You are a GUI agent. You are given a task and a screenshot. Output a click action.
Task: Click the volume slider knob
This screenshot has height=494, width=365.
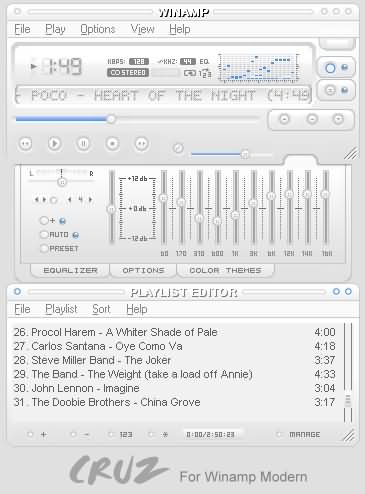click(x=245, y=155)
